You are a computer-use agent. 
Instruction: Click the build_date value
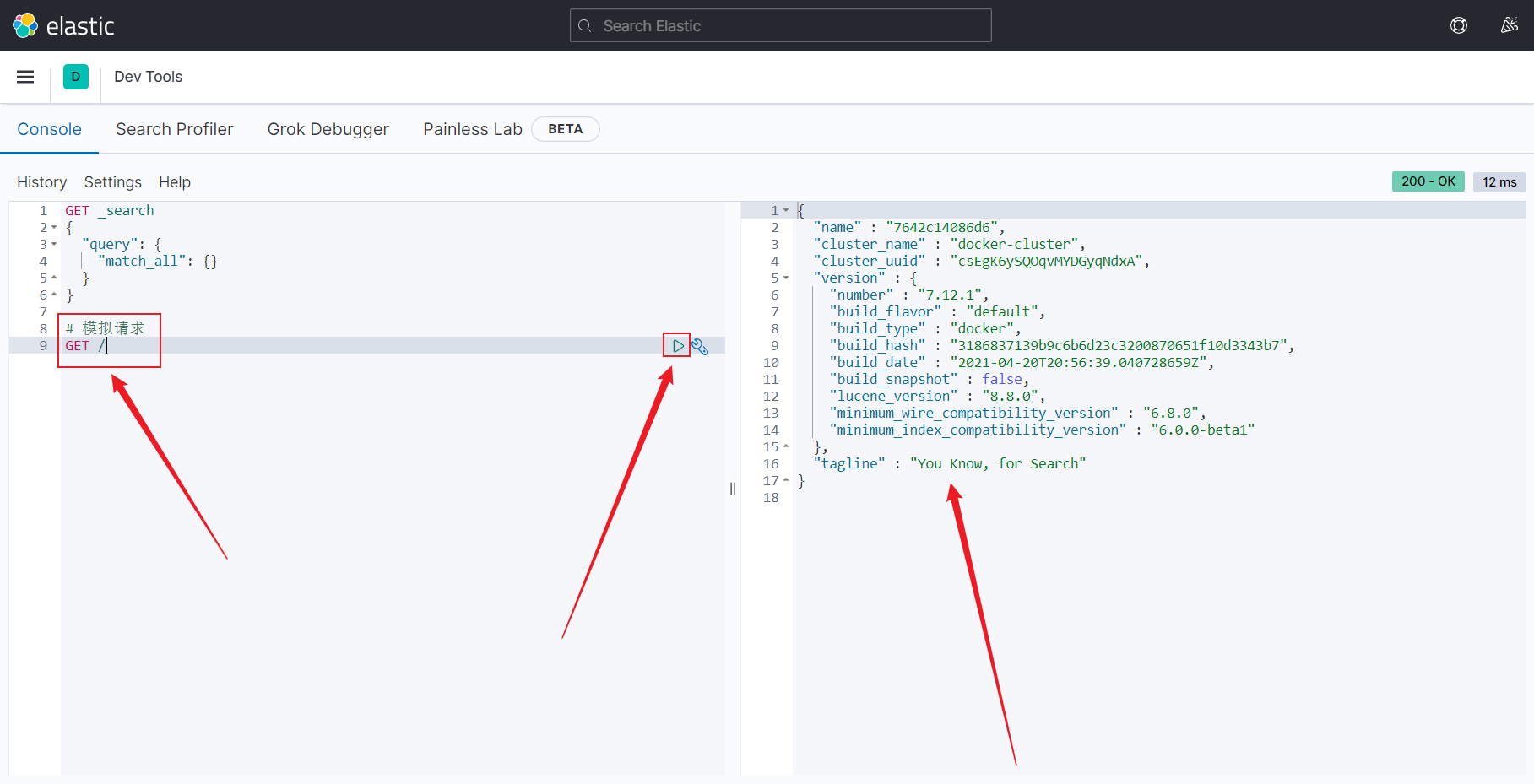coord(1079,362)
